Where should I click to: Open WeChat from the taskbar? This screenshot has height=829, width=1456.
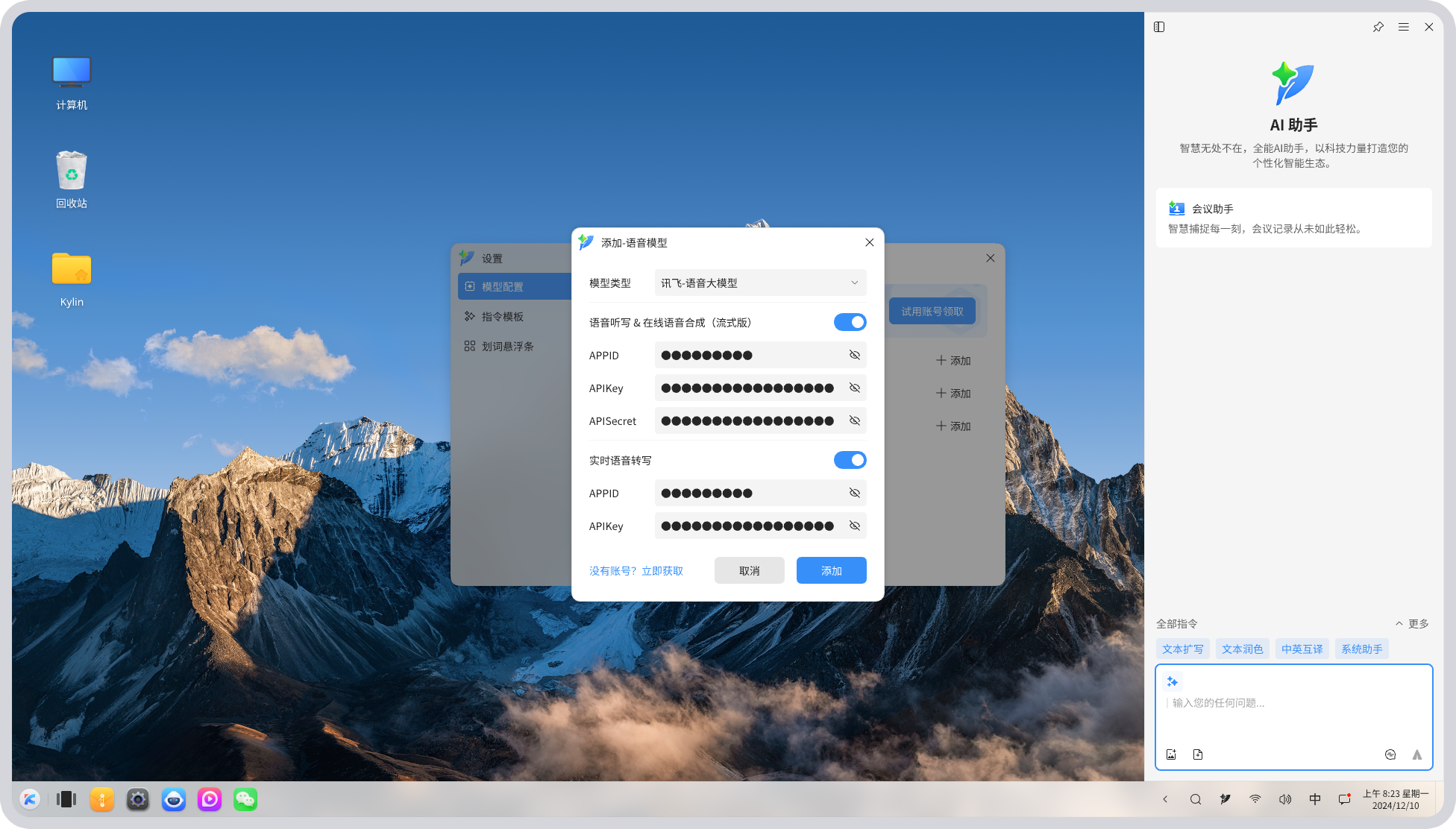pyautogui.click(x=245, y=798)
